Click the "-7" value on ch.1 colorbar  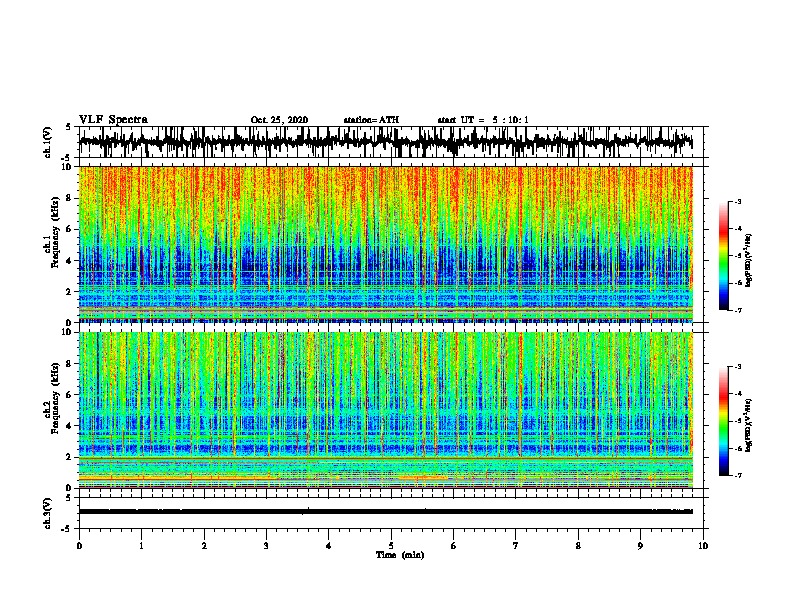tap(737, 310)
